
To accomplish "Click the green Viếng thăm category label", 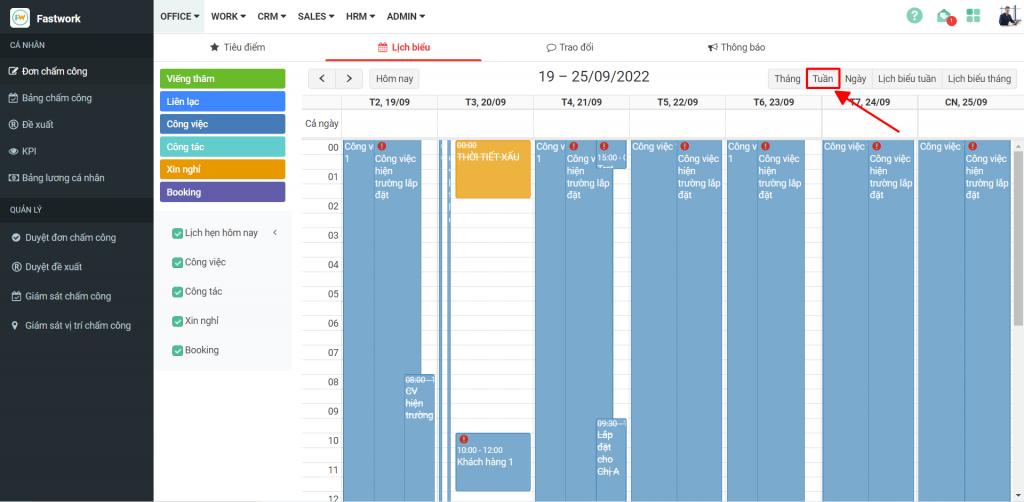I will pyautogui.click(x=222, y=78).
